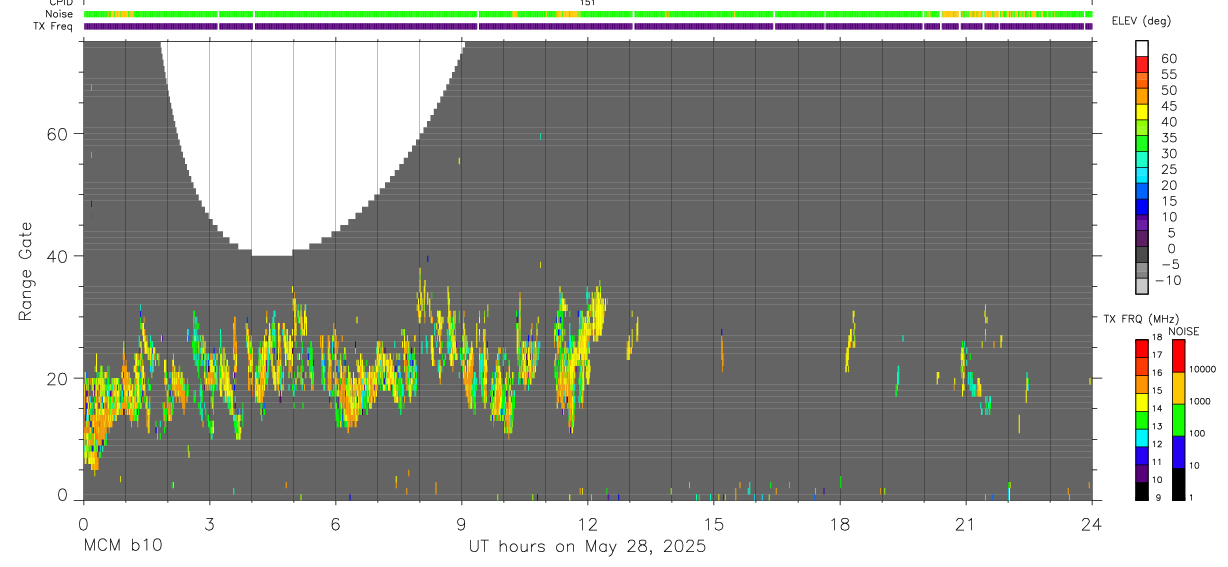This screenshot has height=567, width=1228.
Task: Click the range gate 60 axis label
Action: point(58,134)
